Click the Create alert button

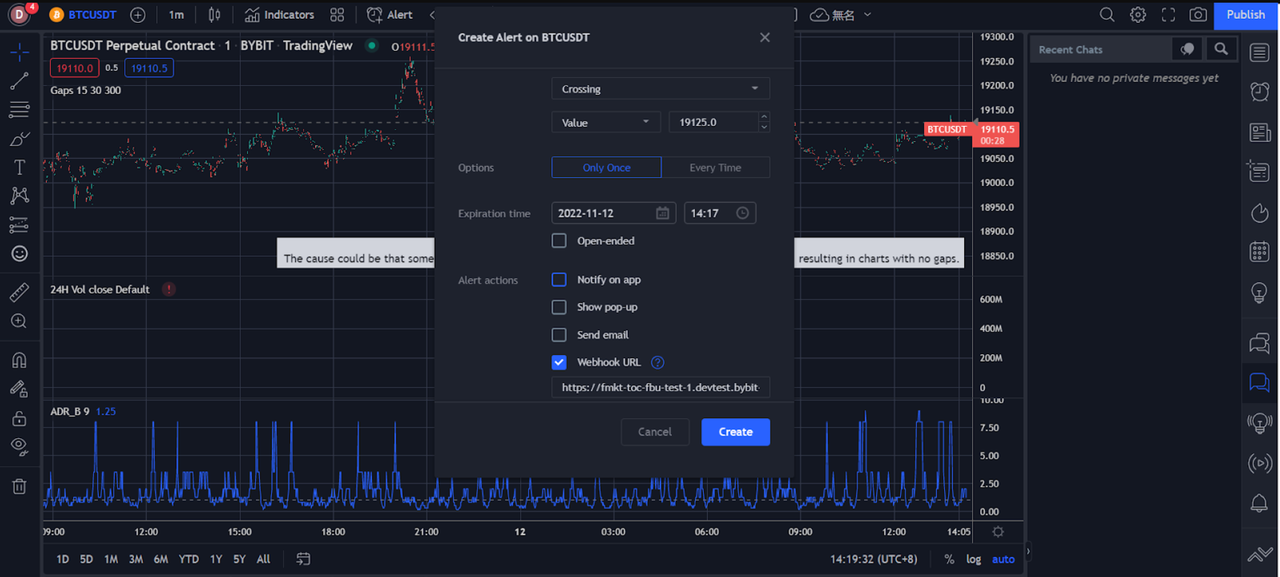click(735, 432)
